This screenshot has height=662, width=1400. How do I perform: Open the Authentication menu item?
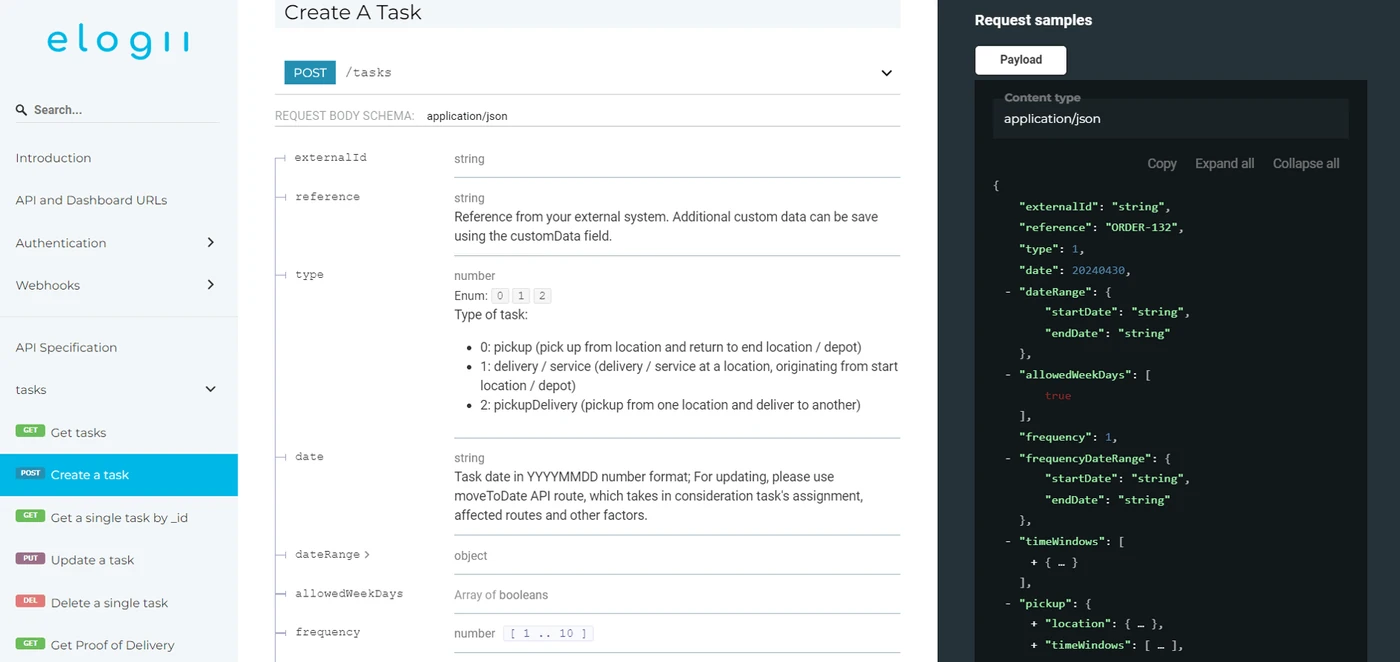tap(61, 243)
